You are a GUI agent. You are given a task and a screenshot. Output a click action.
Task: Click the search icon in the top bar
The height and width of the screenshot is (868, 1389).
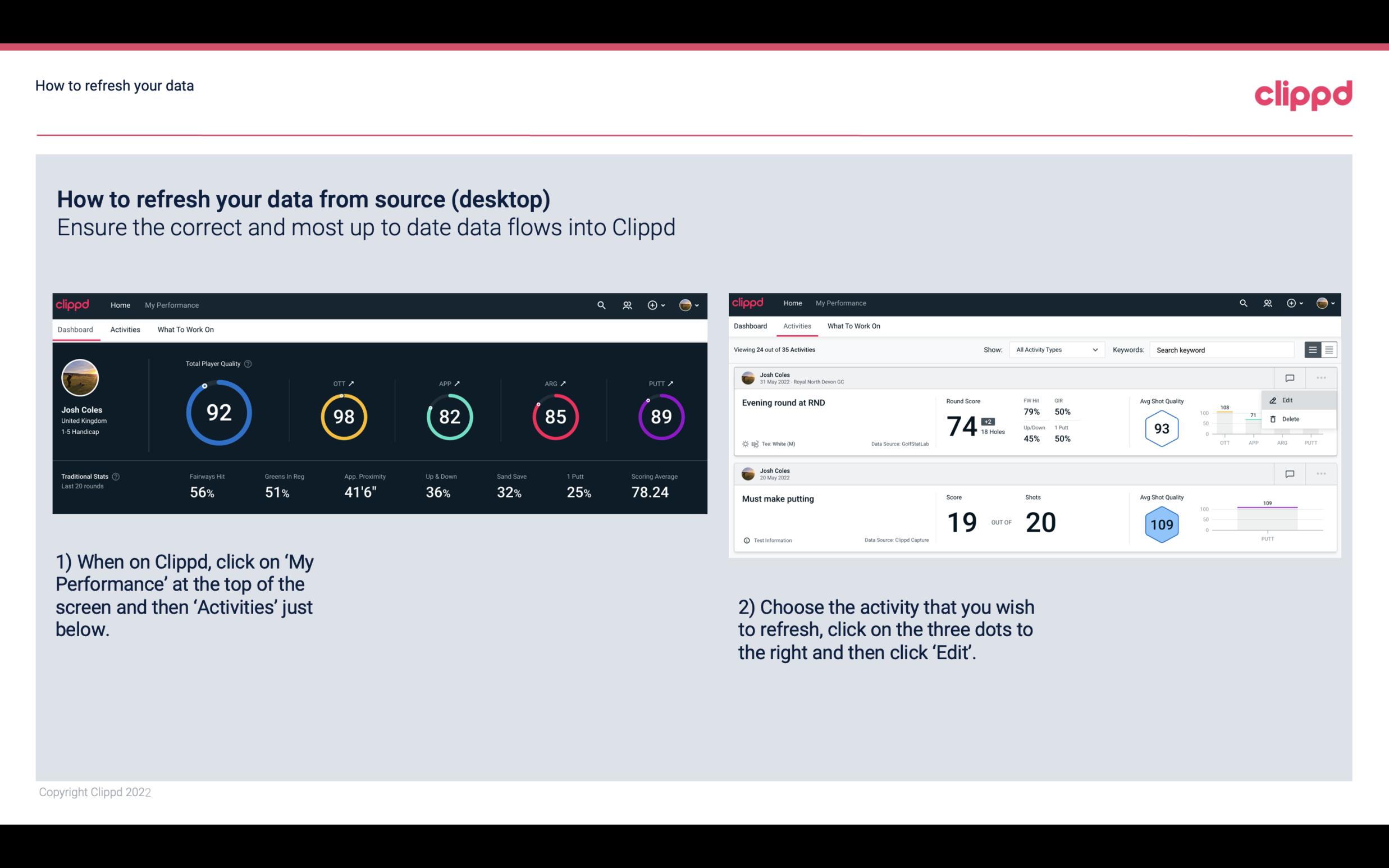tap(600, 304)
